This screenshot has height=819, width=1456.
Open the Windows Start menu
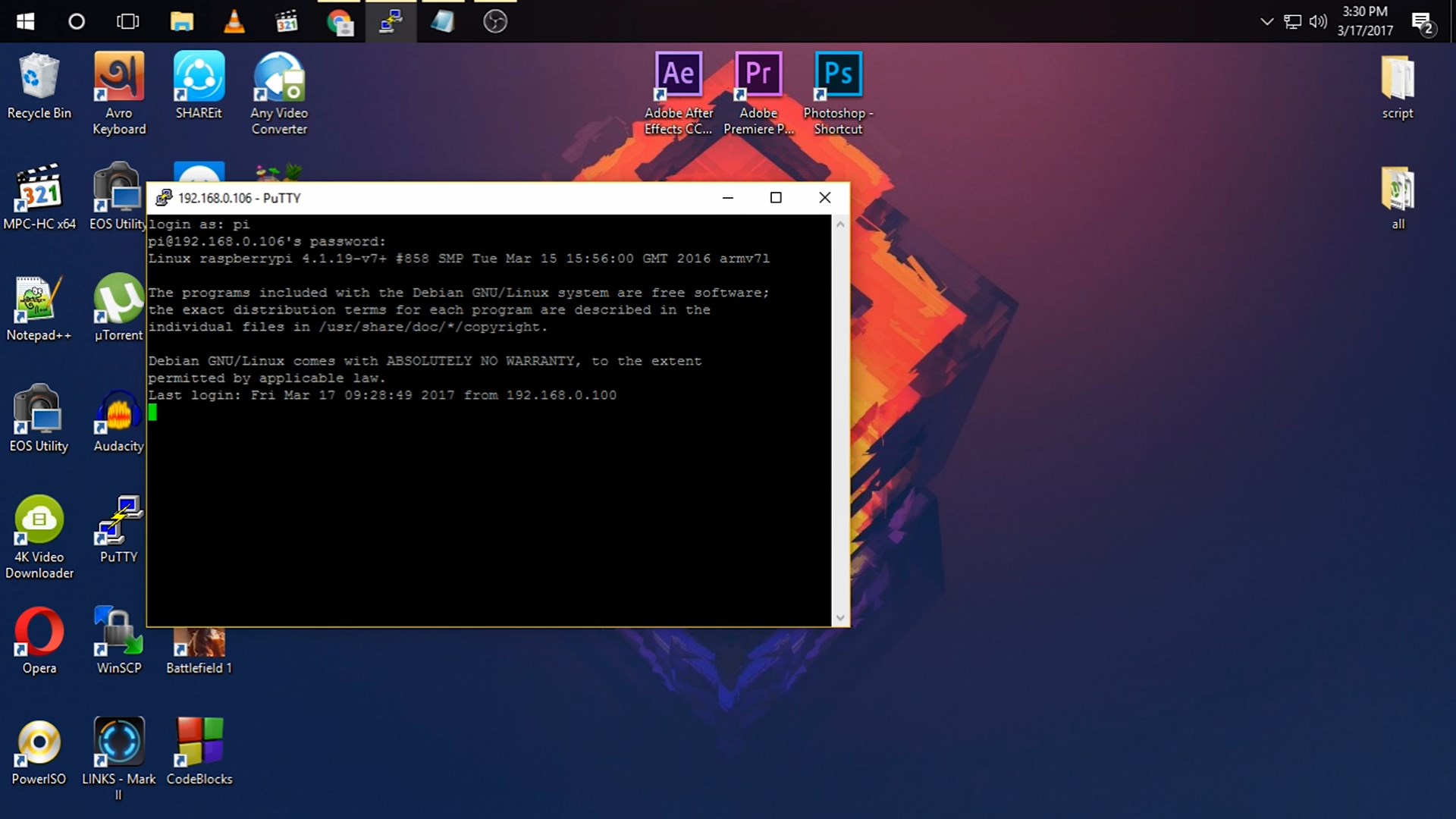pos(25,21)
